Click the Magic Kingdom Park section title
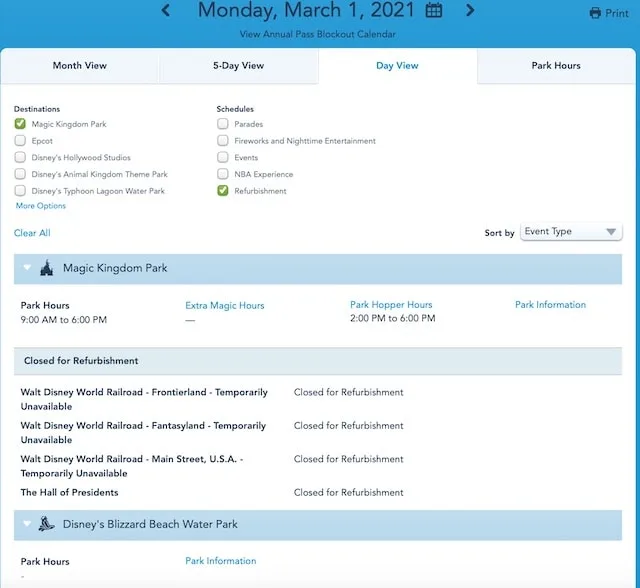The height and width of the screenshot is (588, 640). pos(115,268)
